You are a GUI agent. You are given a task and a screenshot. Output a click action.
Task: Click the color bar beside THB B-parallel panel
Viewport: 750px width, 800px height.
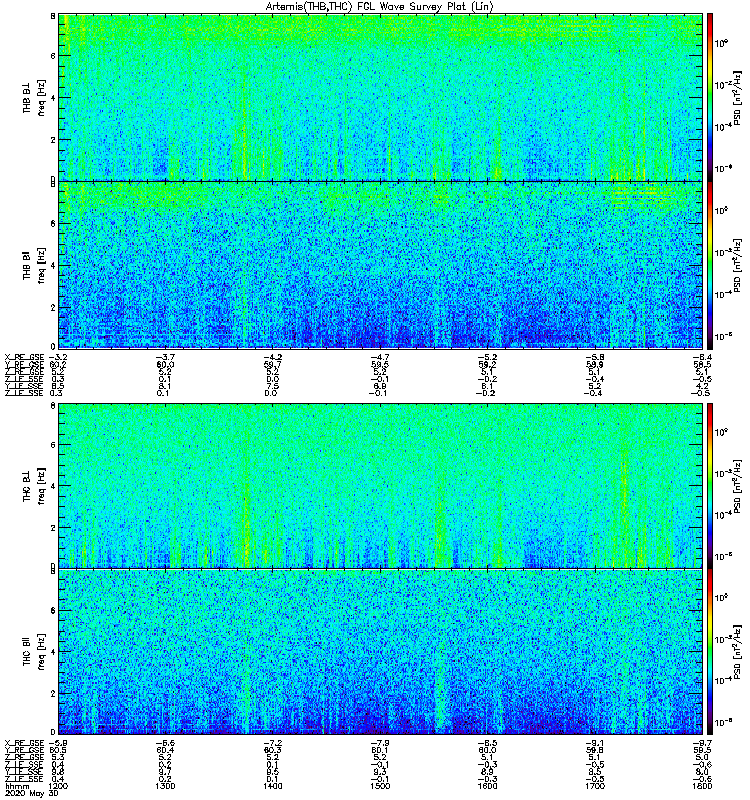(710, 265)
